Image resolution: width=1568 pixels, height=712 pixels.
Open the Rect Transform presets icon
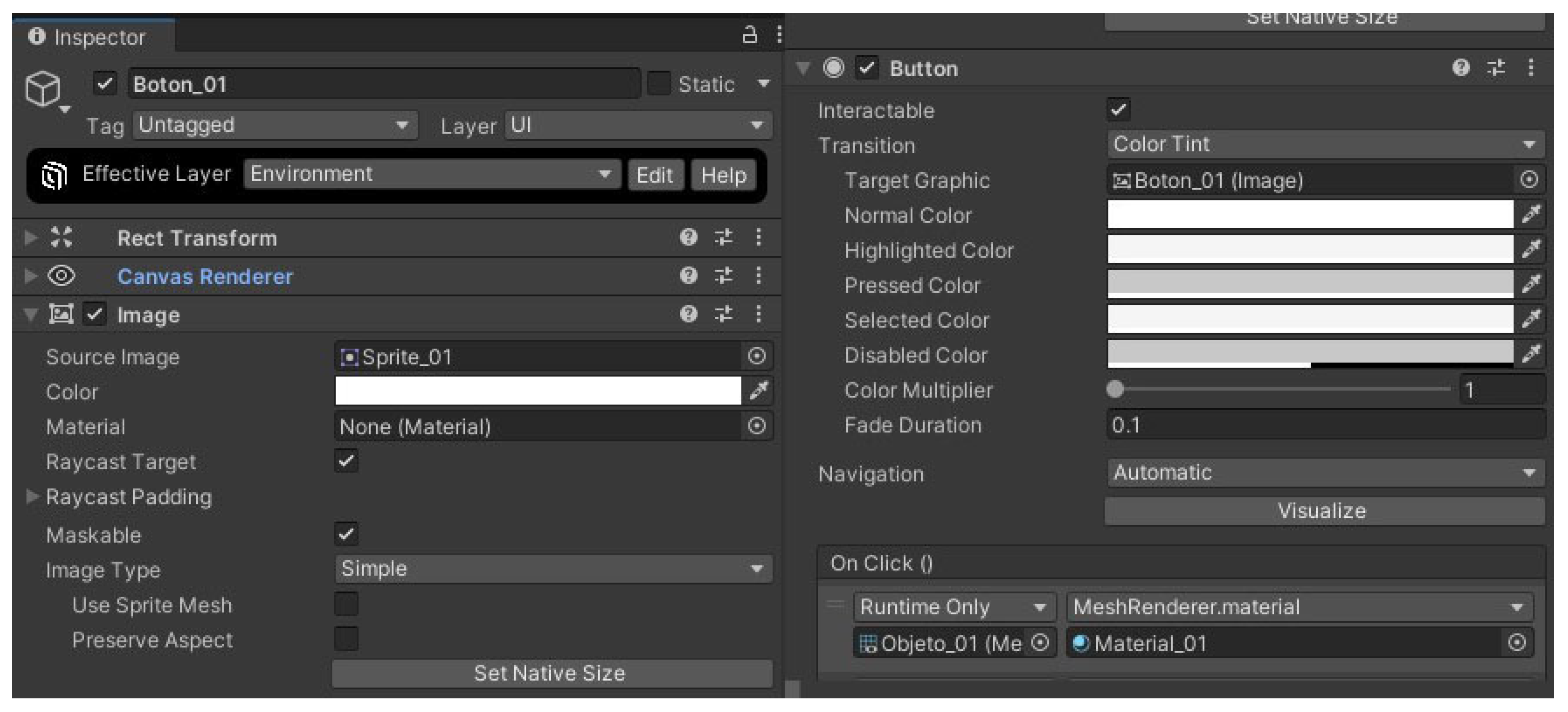tap(723, 237)
